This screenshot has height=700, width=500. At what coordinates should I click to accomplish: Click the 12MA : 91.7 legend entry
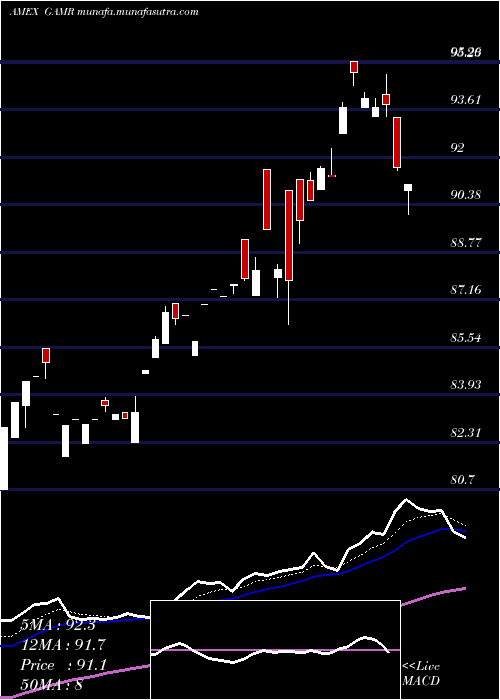tap(63, 645)
